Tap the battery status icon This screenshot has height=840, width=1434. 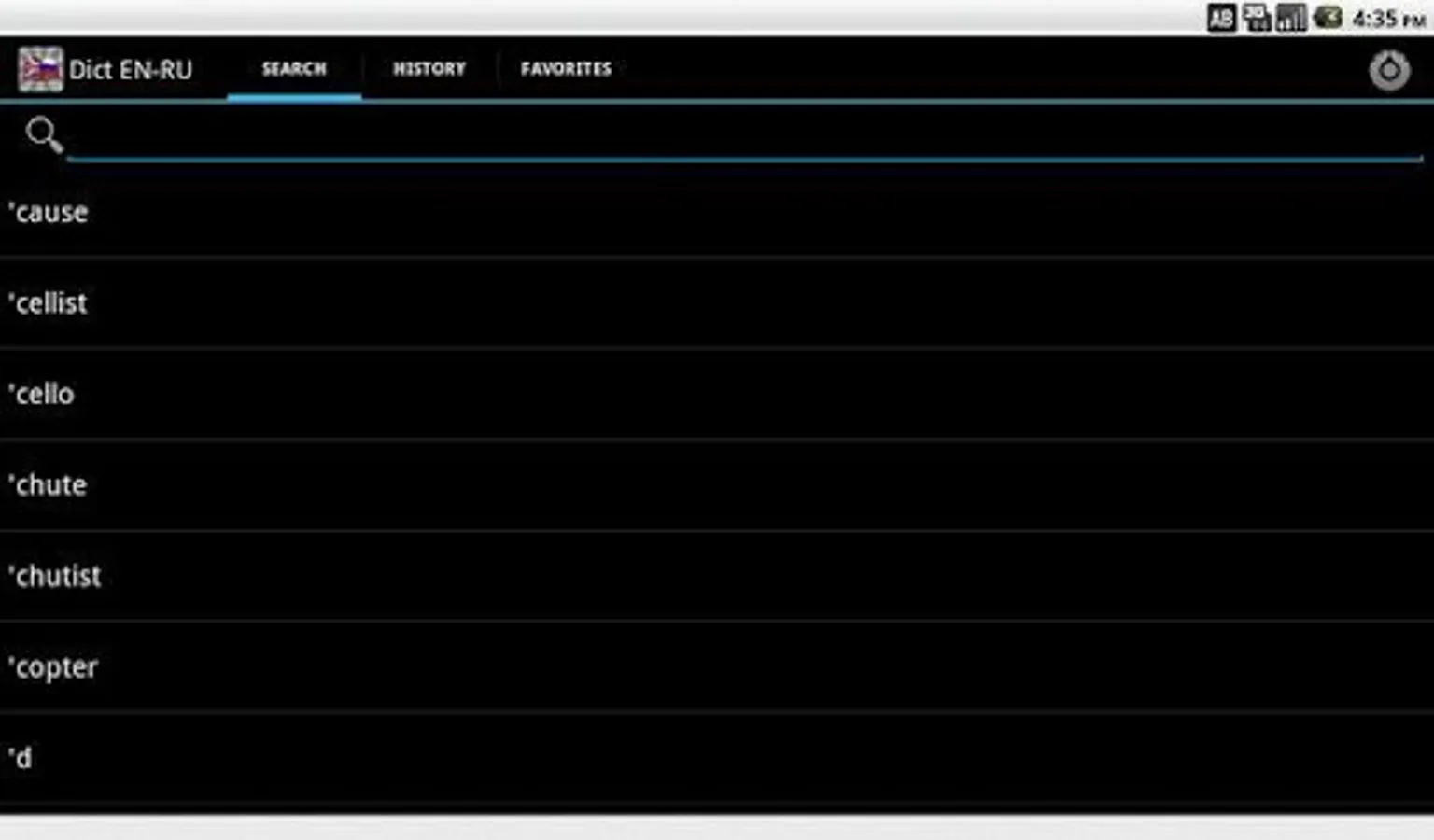point(1328,18)
